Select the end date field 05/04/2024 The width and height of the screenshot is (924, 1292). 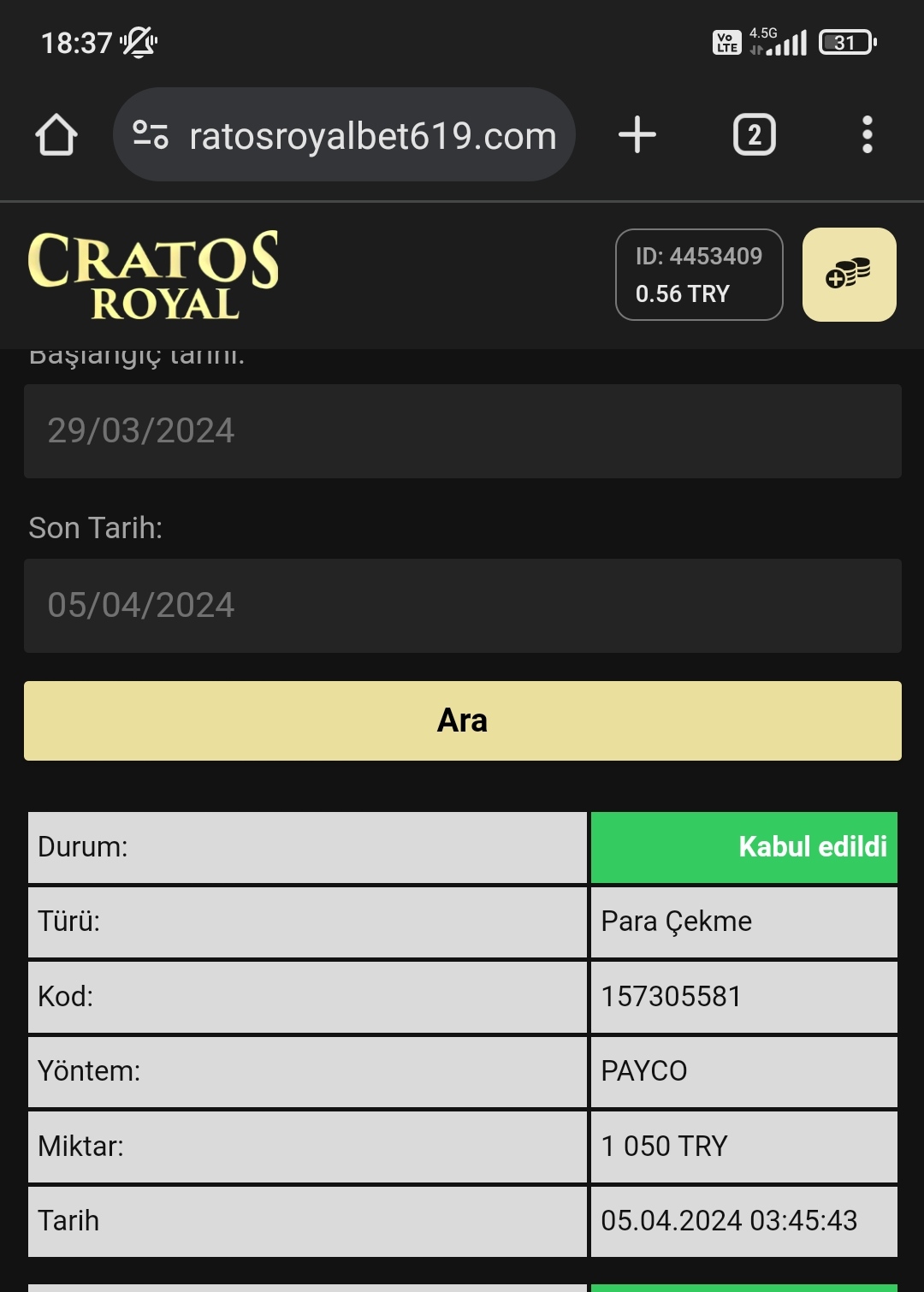[462, 606]
